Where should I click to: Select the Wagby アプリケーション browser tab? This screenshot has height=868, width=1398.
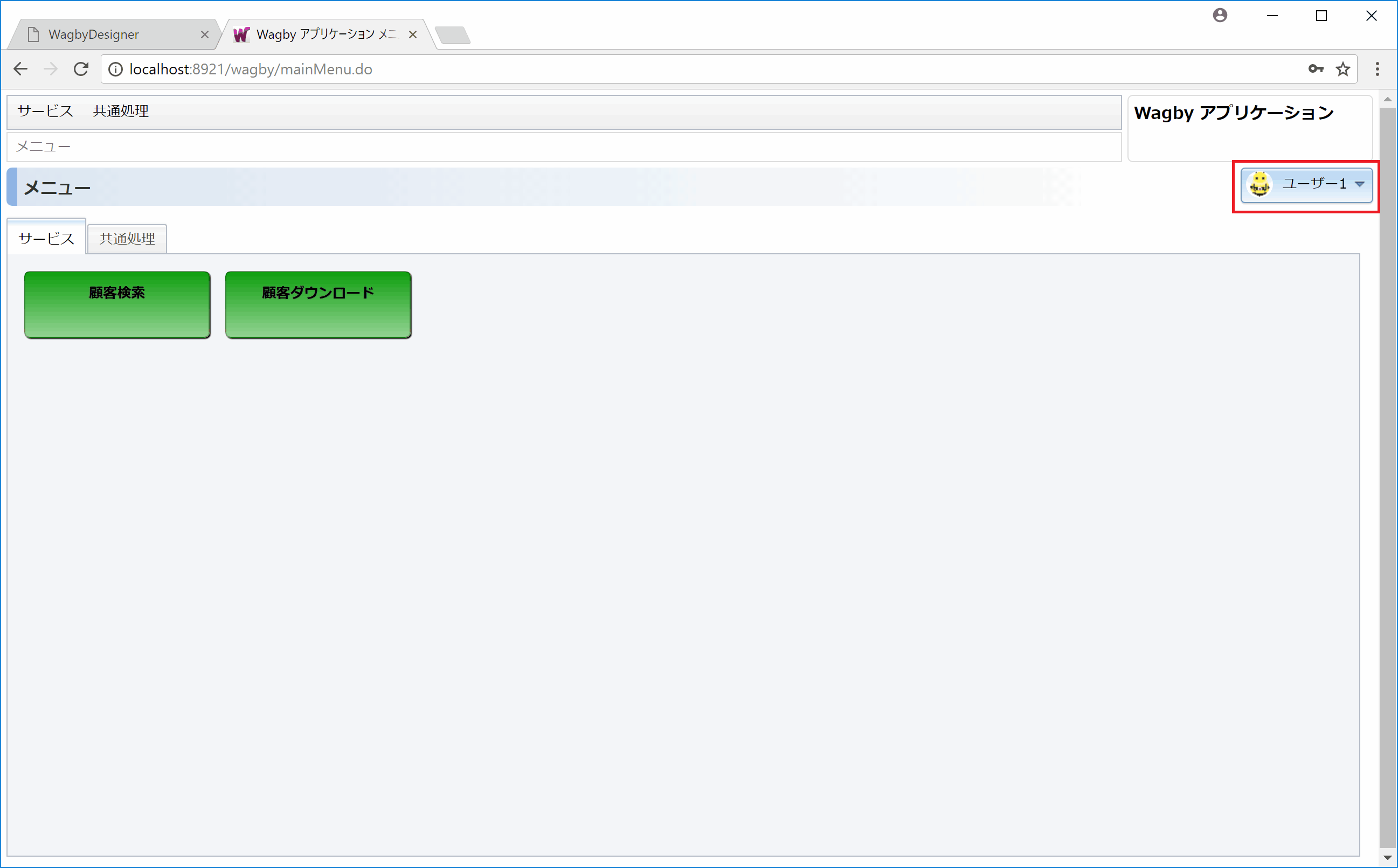[x=327, y=34]
